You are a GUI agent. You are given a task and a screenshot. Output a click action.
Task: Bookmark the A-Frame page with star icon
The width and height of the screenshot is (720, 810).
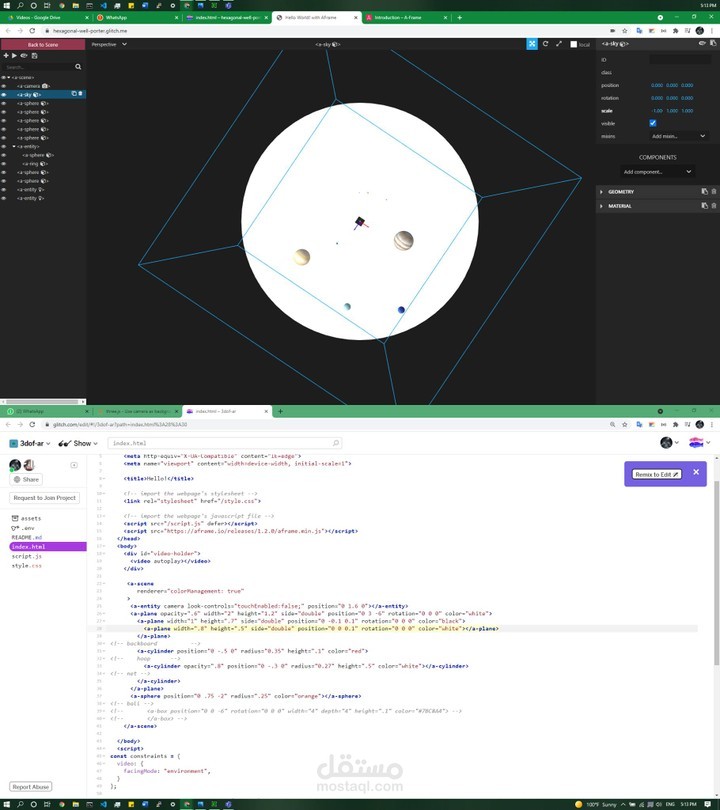(624, 31)
